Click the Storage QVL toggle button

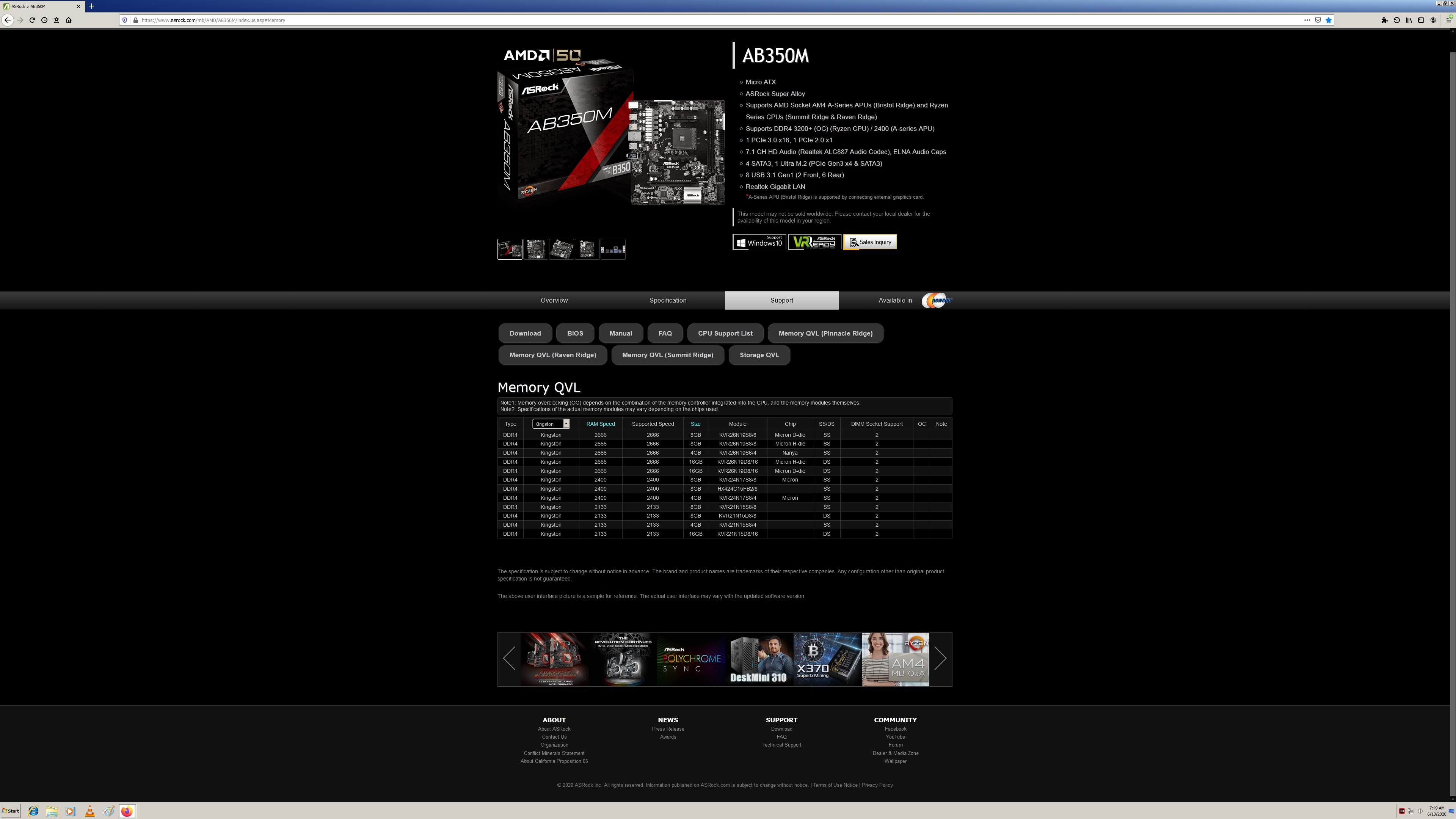click(759, 355)
